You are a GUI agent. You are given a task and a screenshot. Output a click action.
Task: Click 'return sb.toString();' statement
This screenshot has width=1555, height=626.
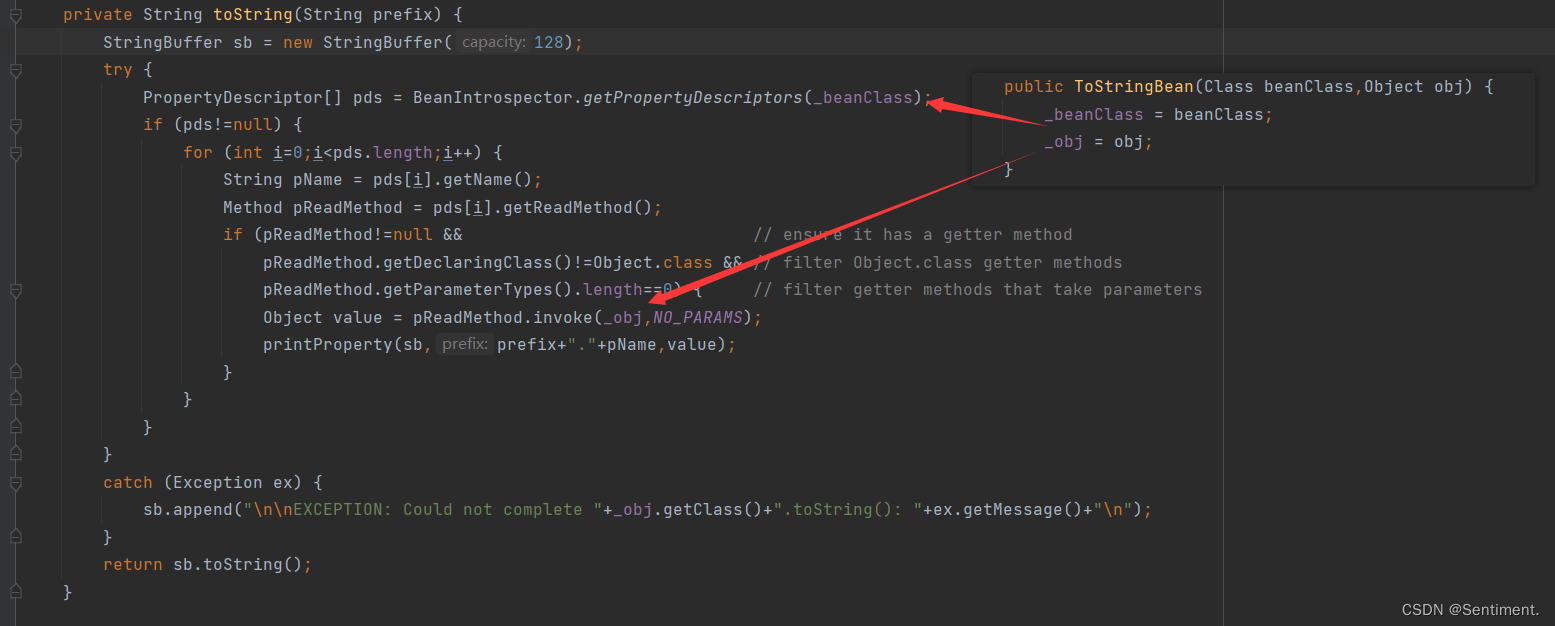[x=208, y=564]
